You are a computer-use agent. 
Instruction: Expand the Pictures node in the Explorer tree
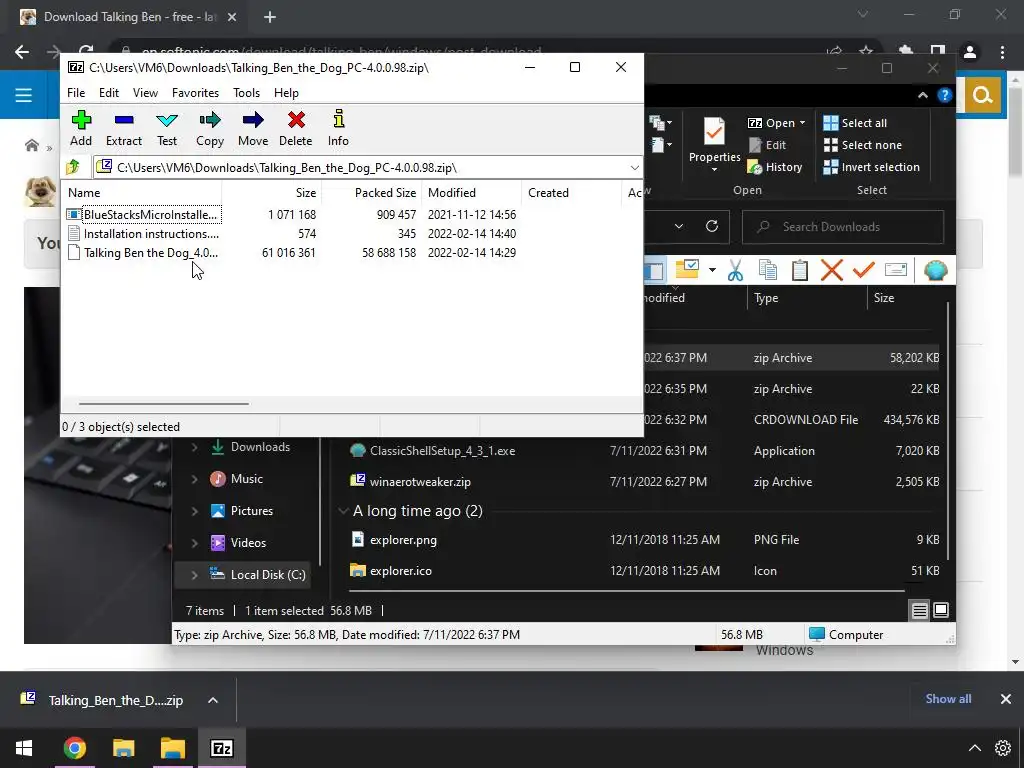194,511
